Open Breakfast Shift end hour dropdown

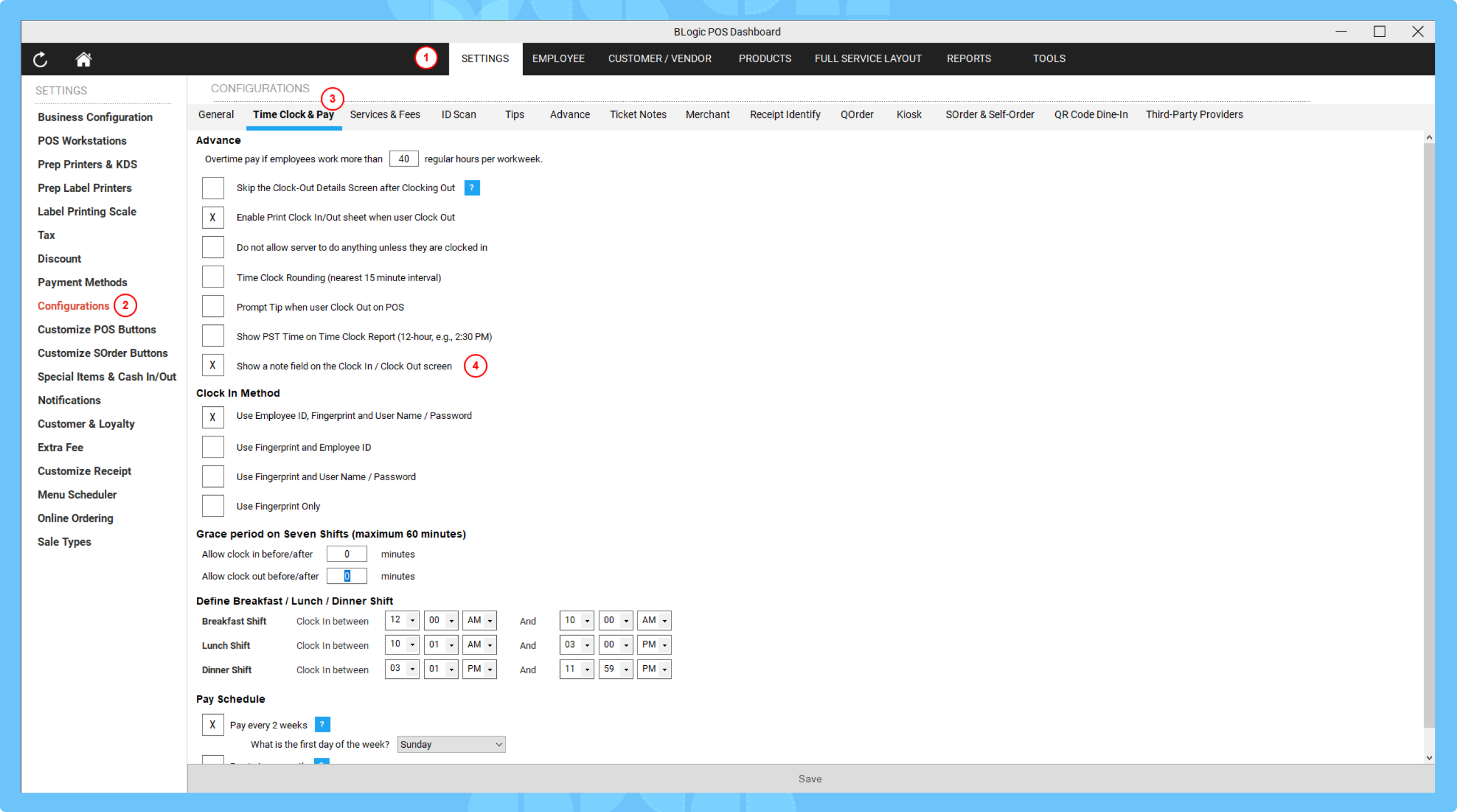pos(577,620)
